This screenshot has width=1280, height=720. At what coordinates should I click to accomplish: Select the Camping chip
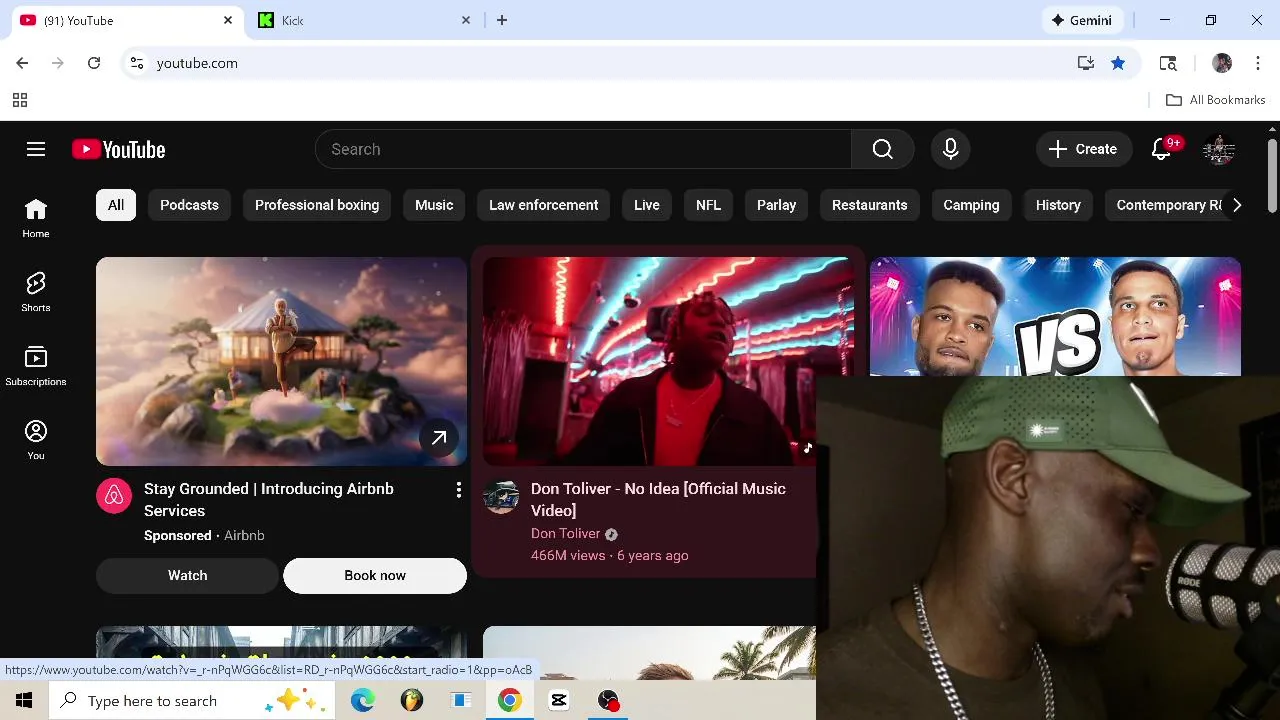(x=971, y=205)
